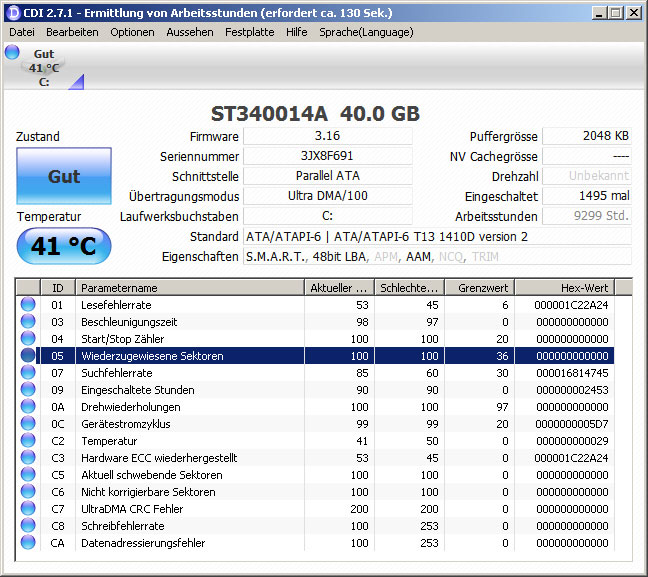The height and width of the screenshot is (577, 648).
Task: Open the Optionen menu
Action: point(132,32)
